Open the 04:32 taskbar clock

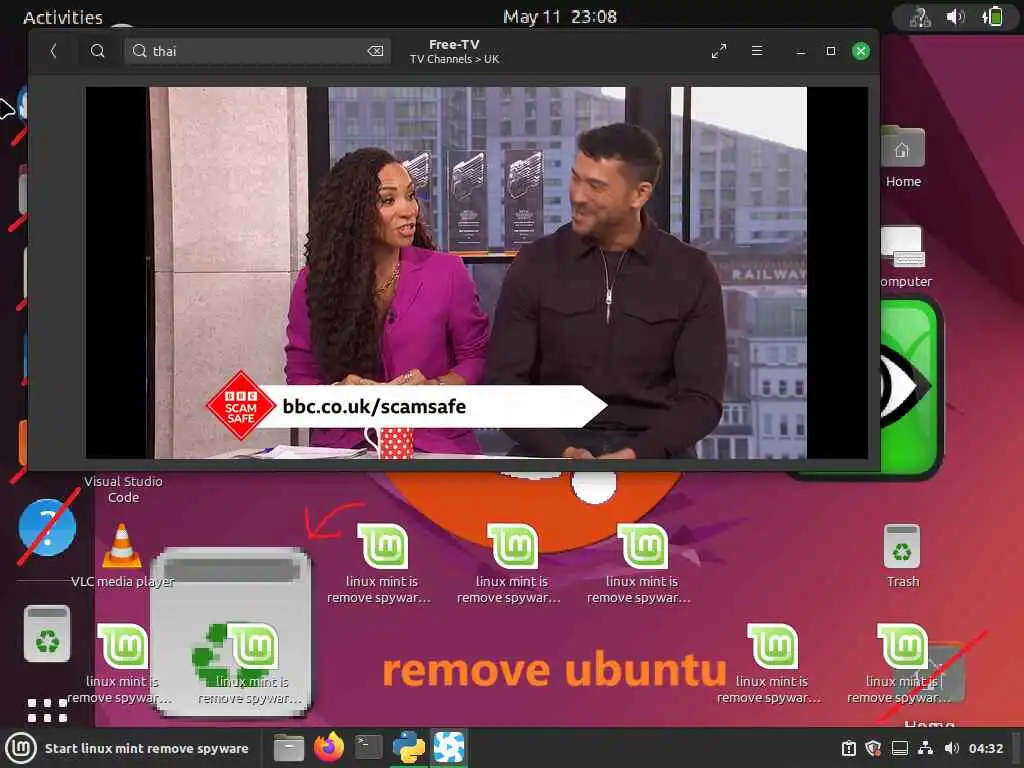(x=985, y=748)
